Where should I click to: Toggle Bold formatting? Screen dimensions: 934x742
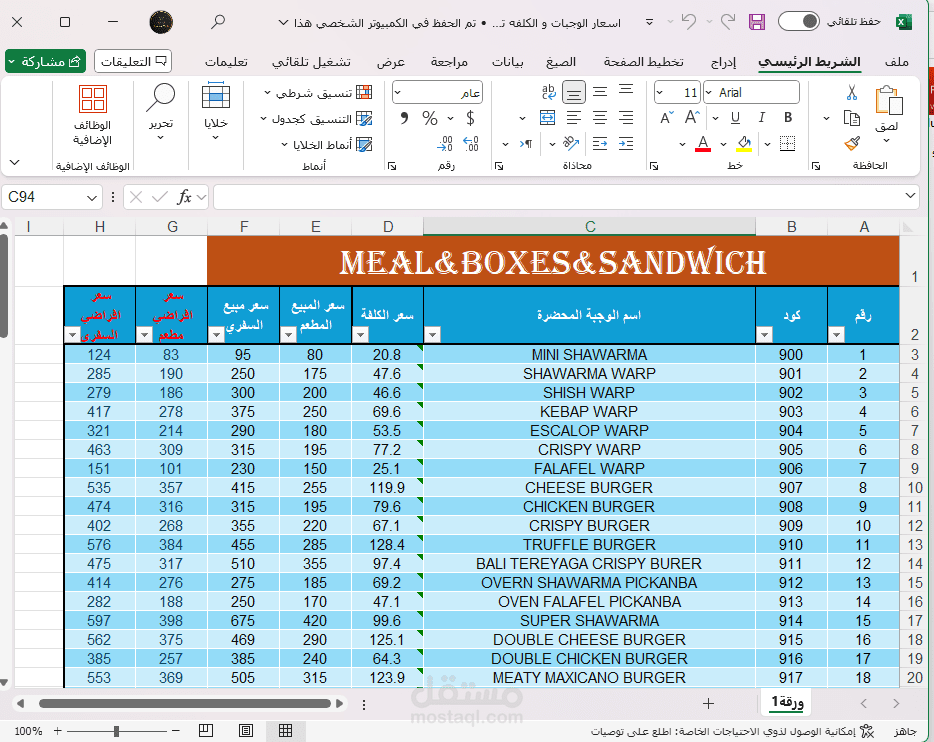click(x=788, y=117)
